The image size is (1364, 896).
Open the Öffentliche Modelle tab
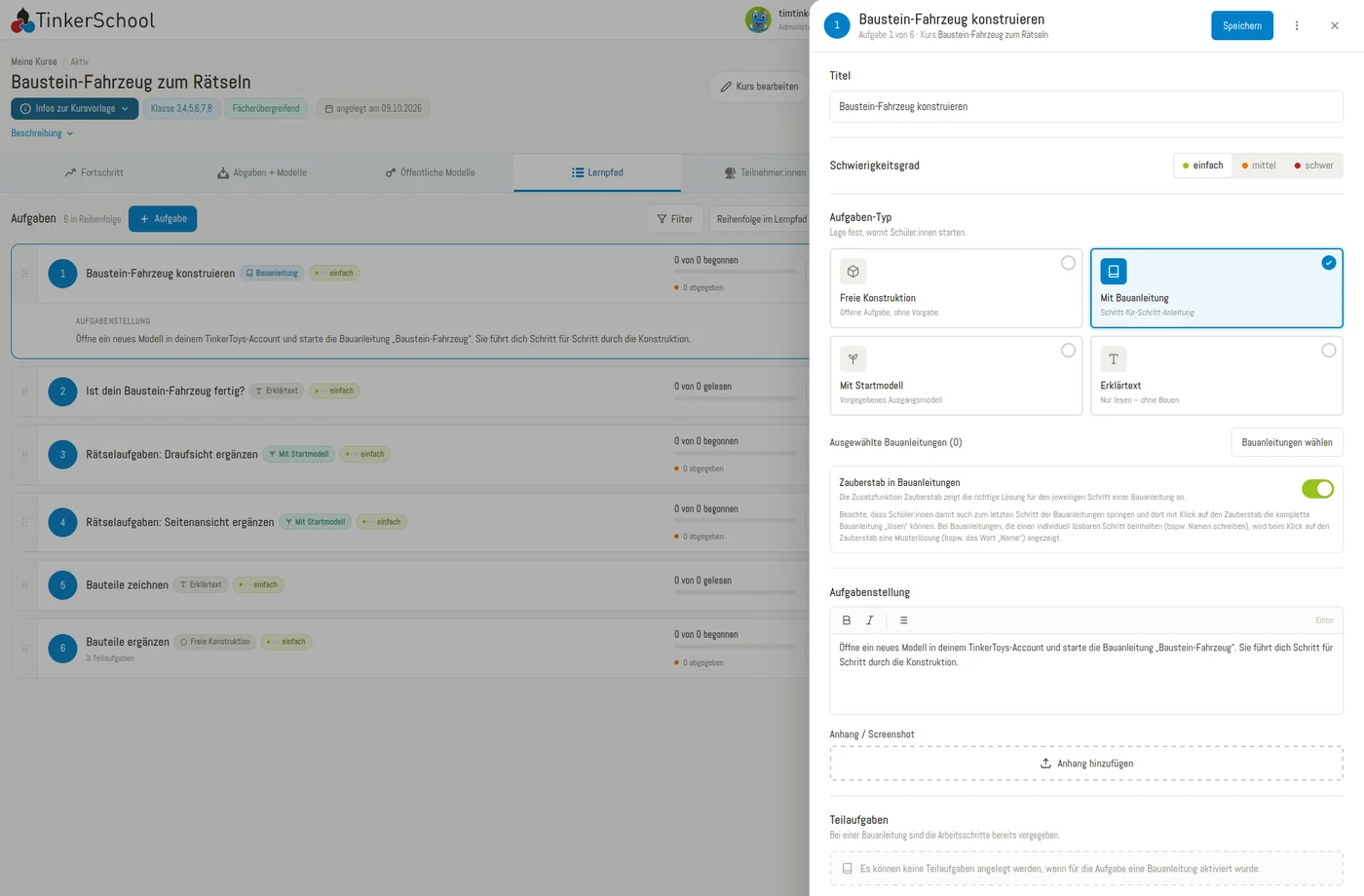pos(430,172)
